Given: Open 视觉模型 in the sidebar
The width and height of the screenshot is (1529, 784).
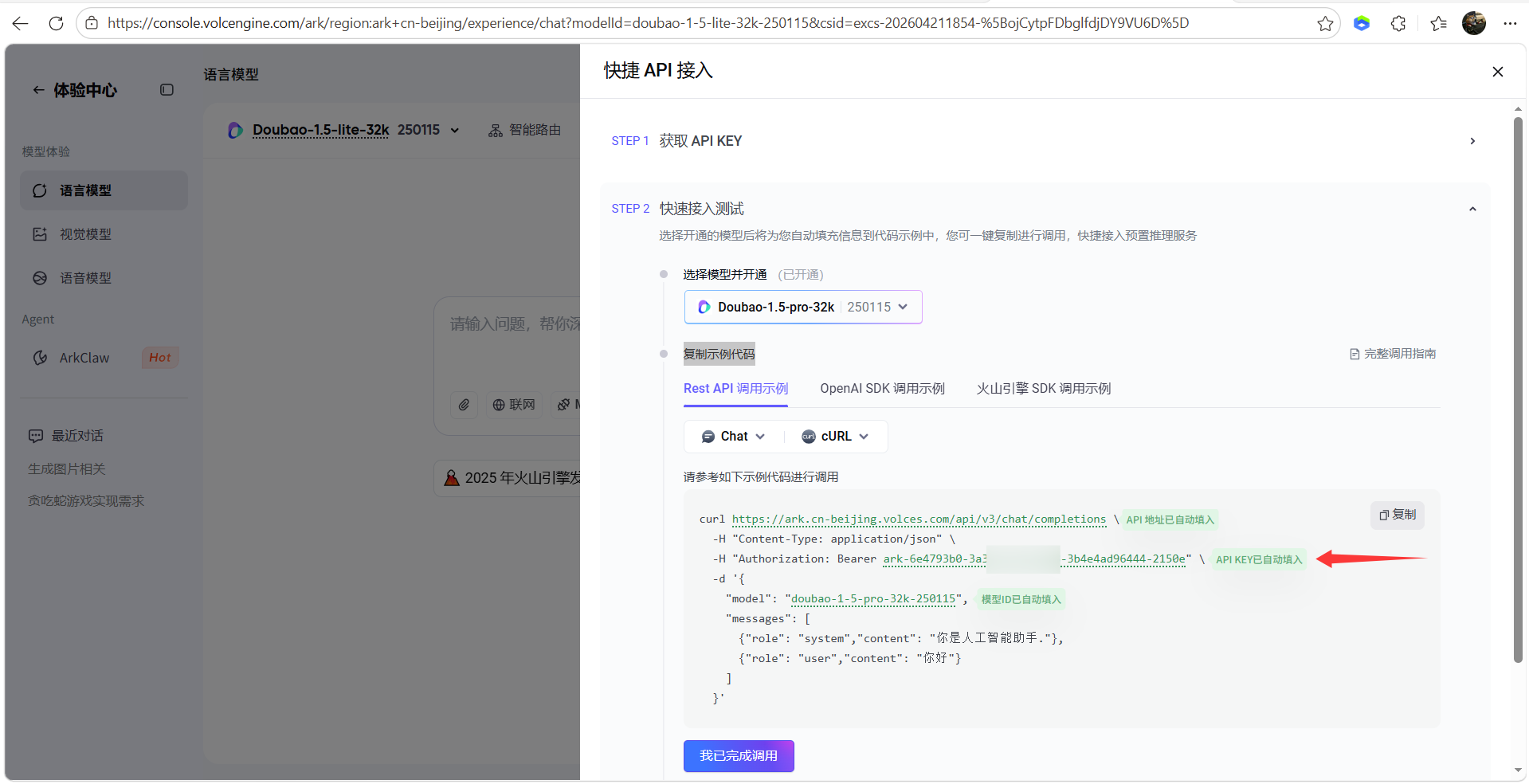Looking at the screenshot, I should point(104,234).
